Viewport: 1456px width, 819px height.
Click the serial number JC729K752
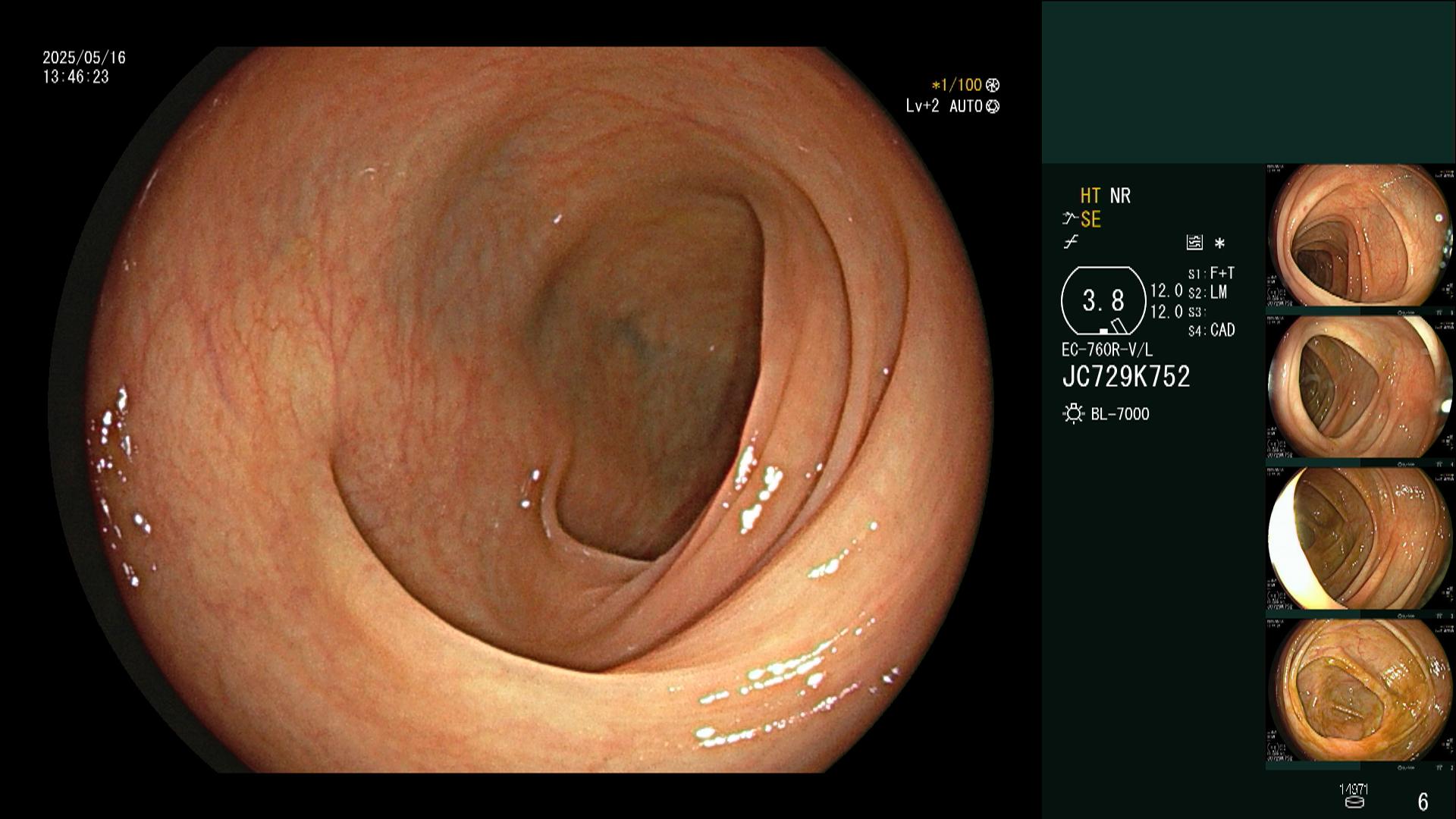[x=1126, y=377]
